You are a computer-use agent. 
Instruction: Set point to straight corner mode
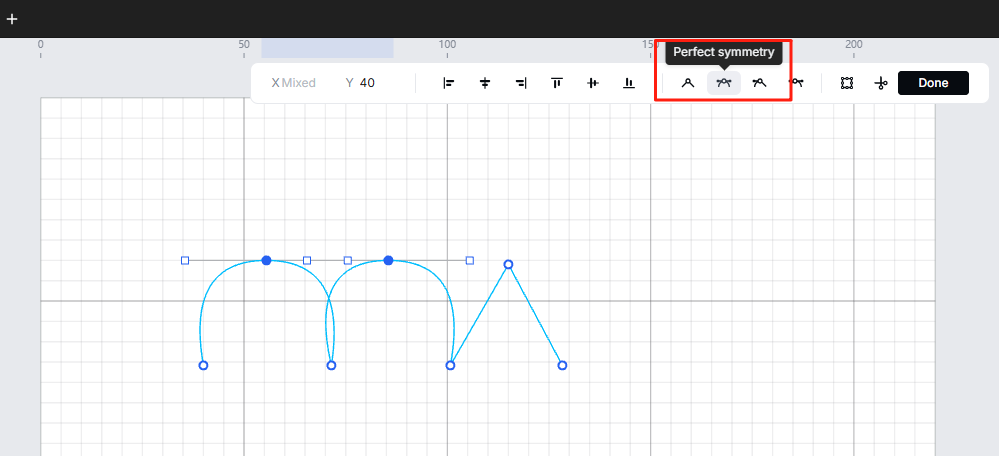pyautogui.click(x=688, y=83)
